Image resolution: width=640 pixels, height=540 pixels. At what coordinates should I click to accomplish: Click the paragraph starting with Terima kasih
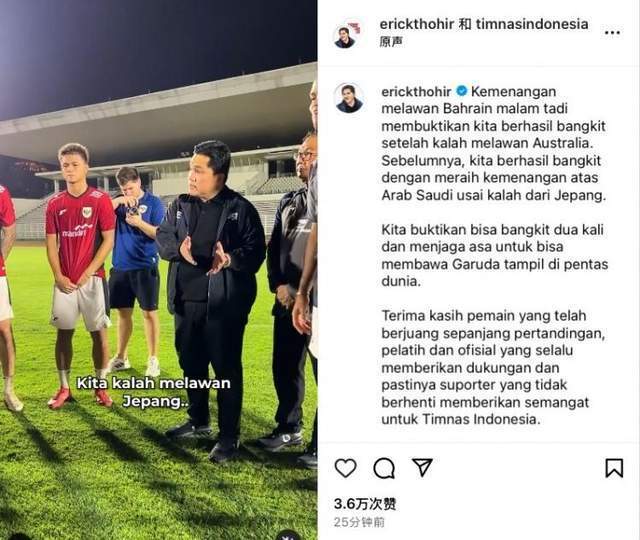click(x=493, y=367)
